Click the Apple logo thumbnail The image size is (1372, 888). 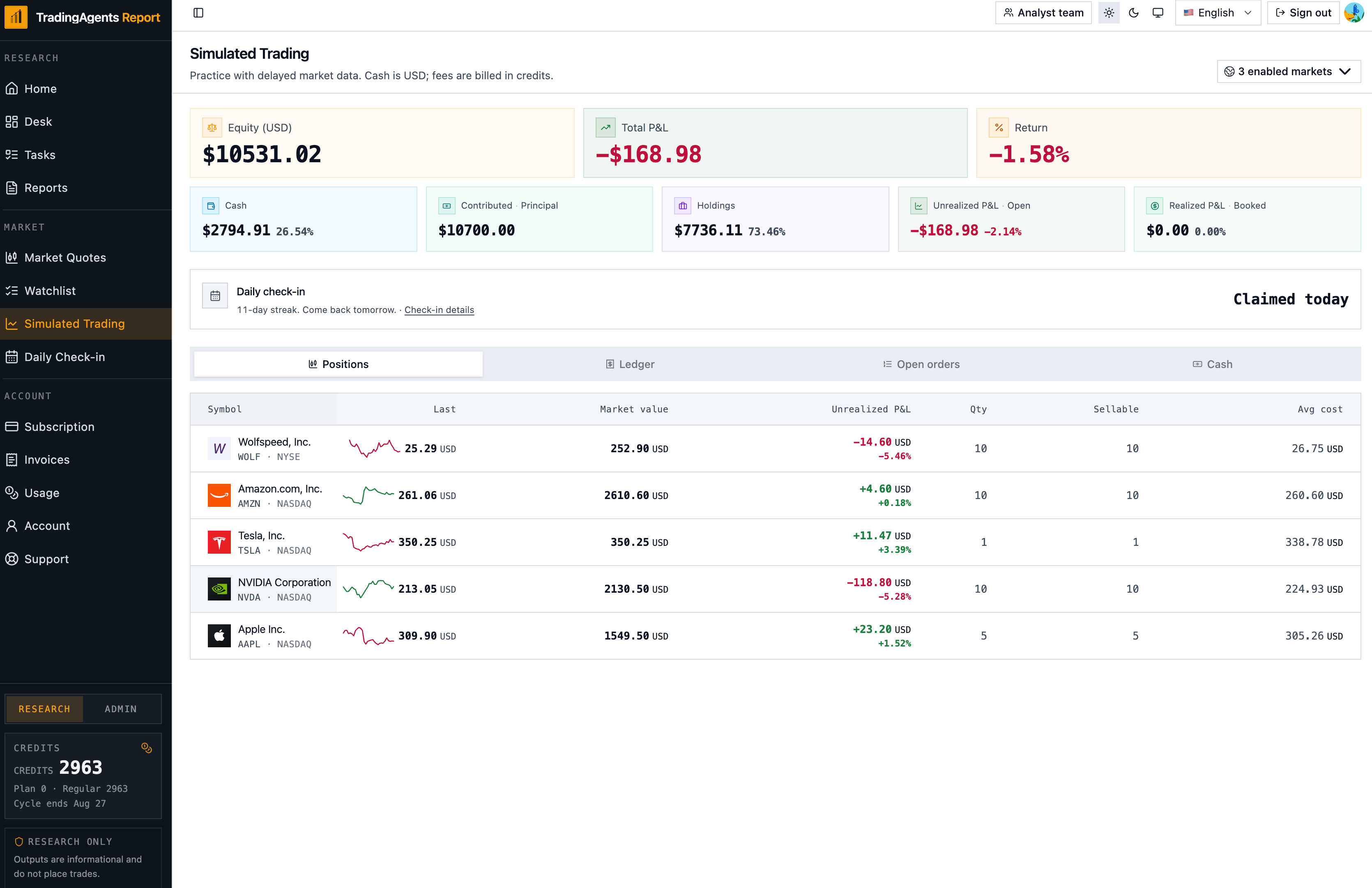[219, 635]
